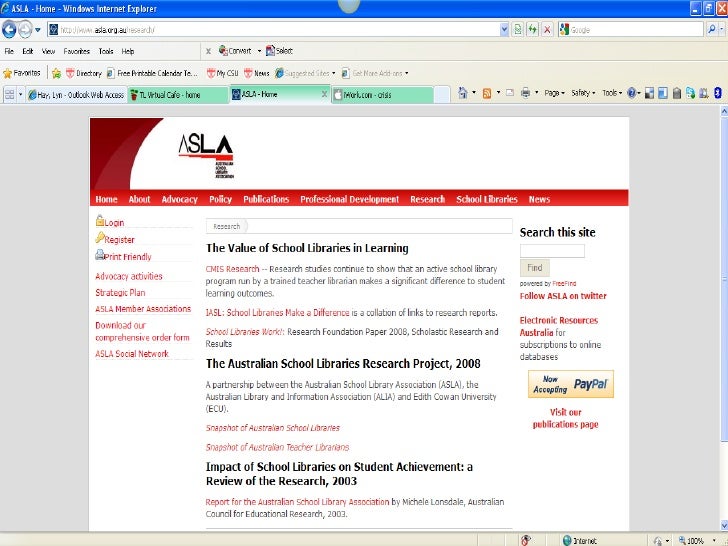Open the My CSU favorites link
This screenshot has width=728, height=546.
[x=222, y=73]
